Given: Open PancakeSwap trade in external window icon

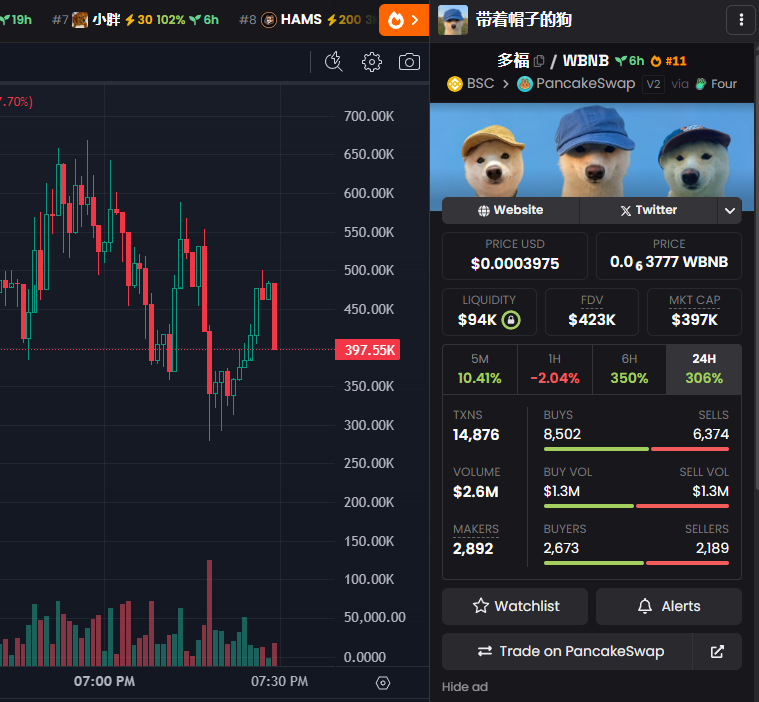Looking at the screenshot, I should [717, 652].
